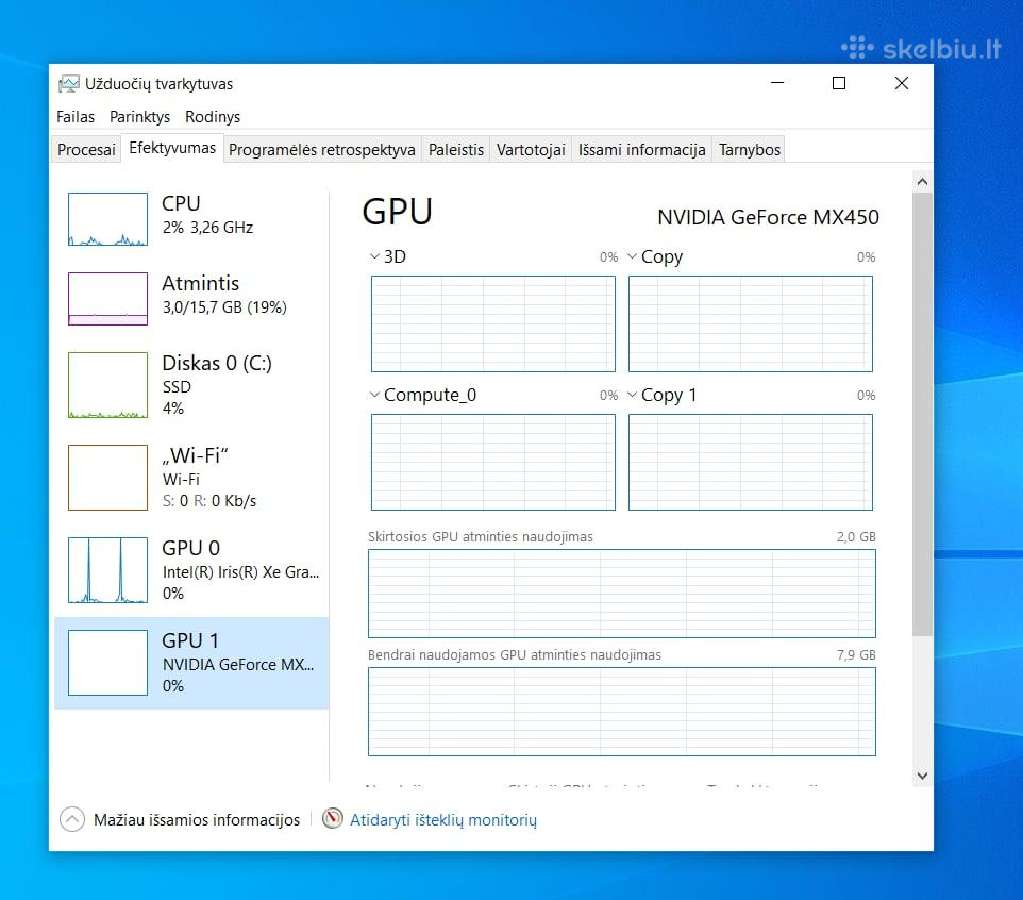
Task: Open the Failas menu
Action: pos(76,117)
